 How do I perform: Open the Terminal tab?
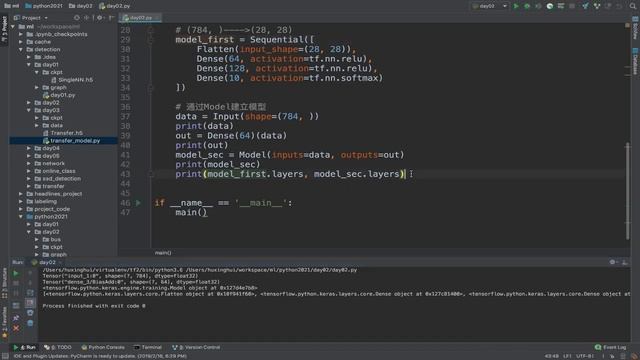point(148,347)
